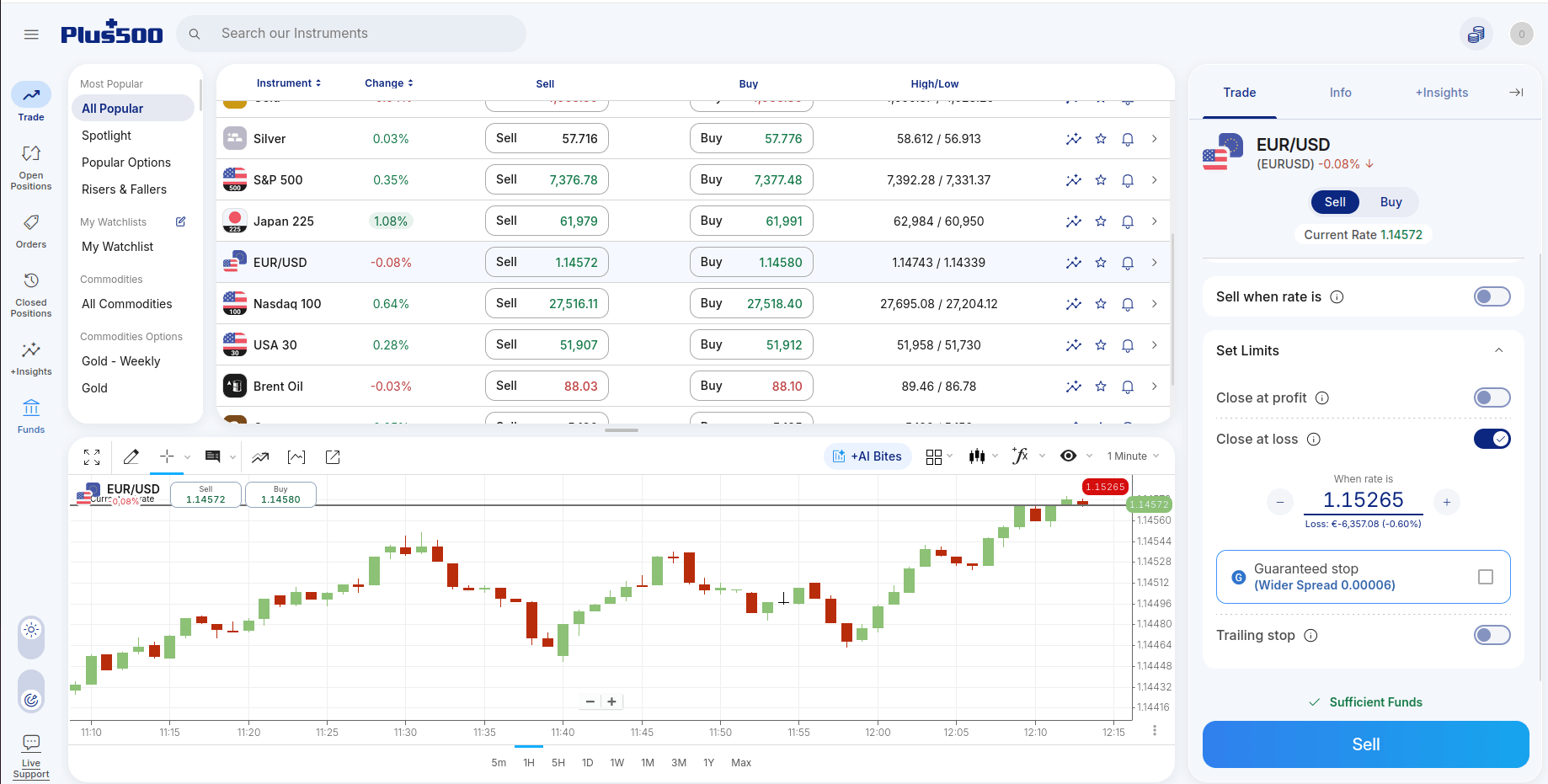The width and height of the screenshot is (1548, 784).
Task: Open the hamburger main menu
Action: click(31, 35)
